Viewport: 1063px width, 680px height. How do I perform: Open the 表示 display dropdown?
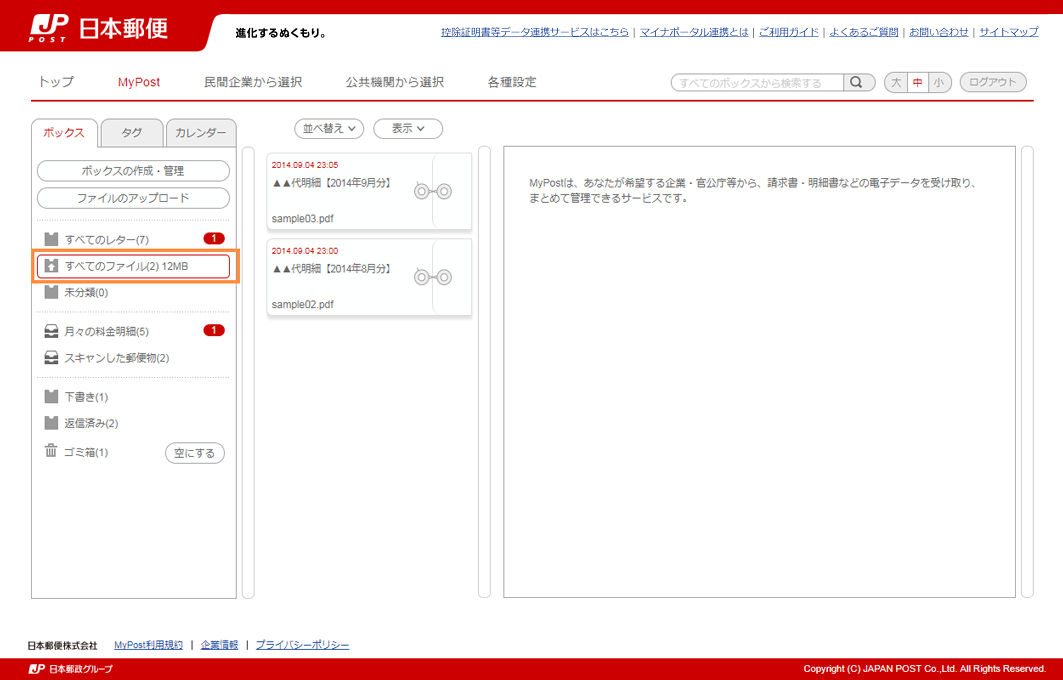pyautogui.click(x=408, y=129)
